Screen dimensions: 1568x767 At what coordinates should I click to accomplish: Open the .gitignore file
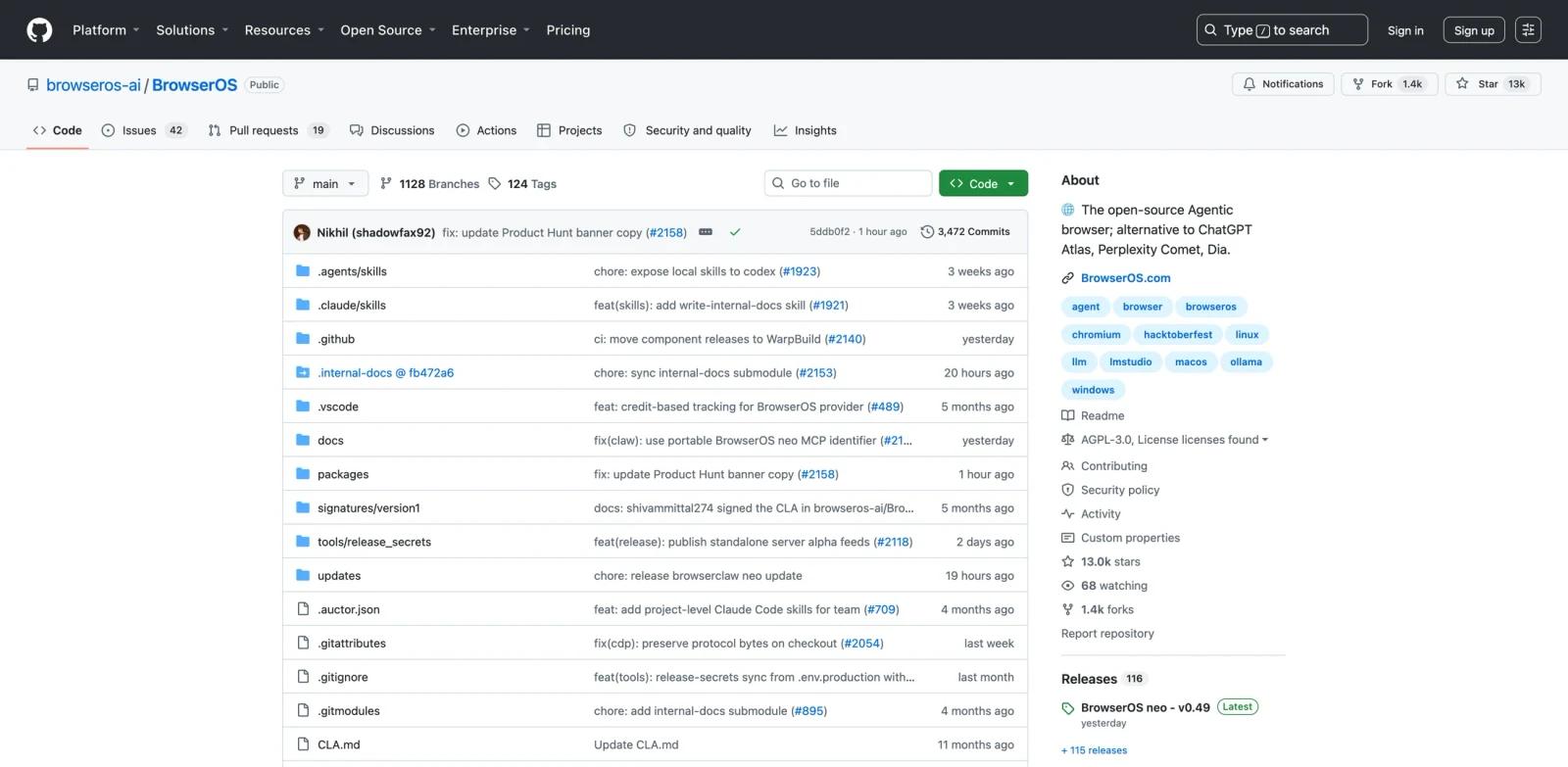(x=343, y=677)
